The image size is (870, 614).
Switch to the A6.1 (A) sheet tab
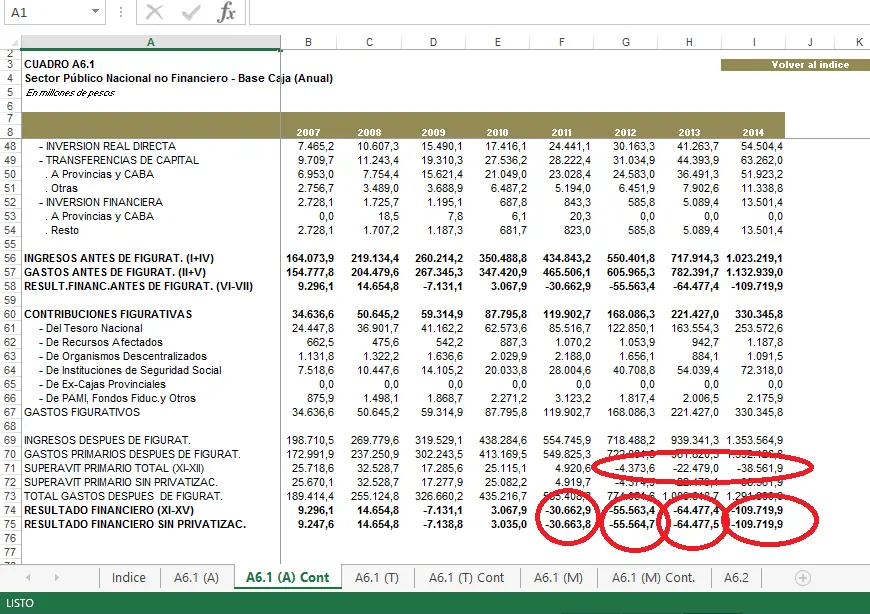point(196,577)
